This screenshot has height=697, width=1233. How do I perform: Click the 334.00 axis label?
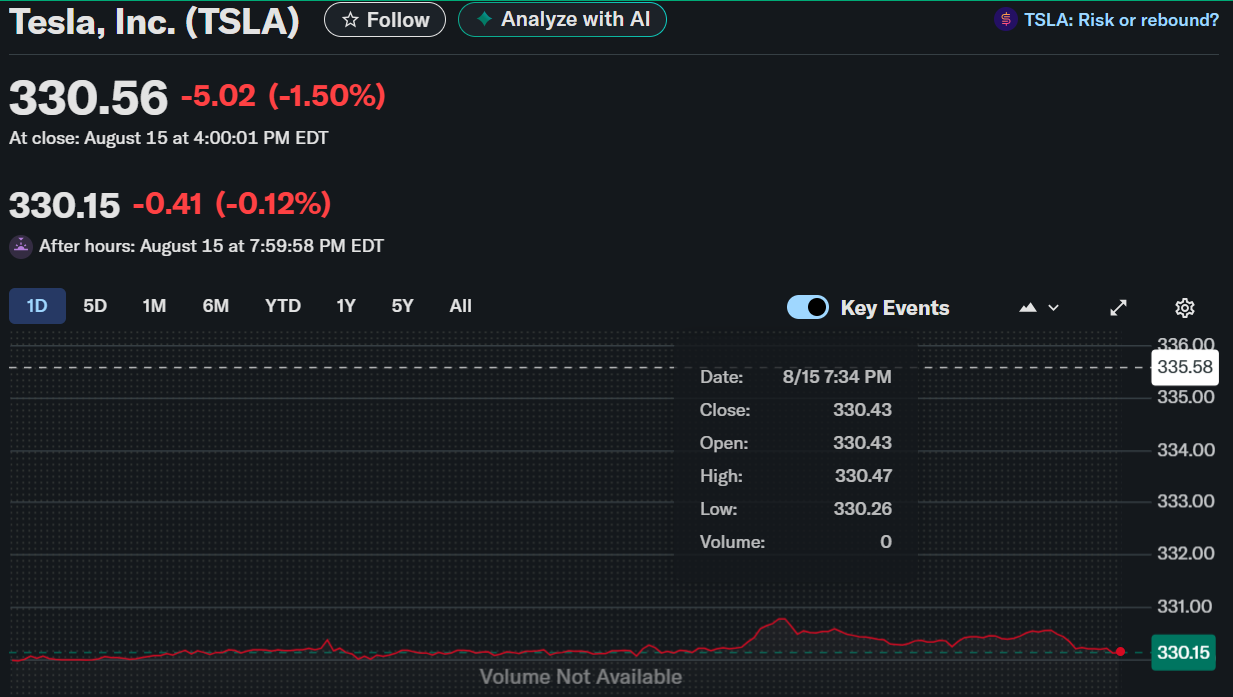[1186, 450]
